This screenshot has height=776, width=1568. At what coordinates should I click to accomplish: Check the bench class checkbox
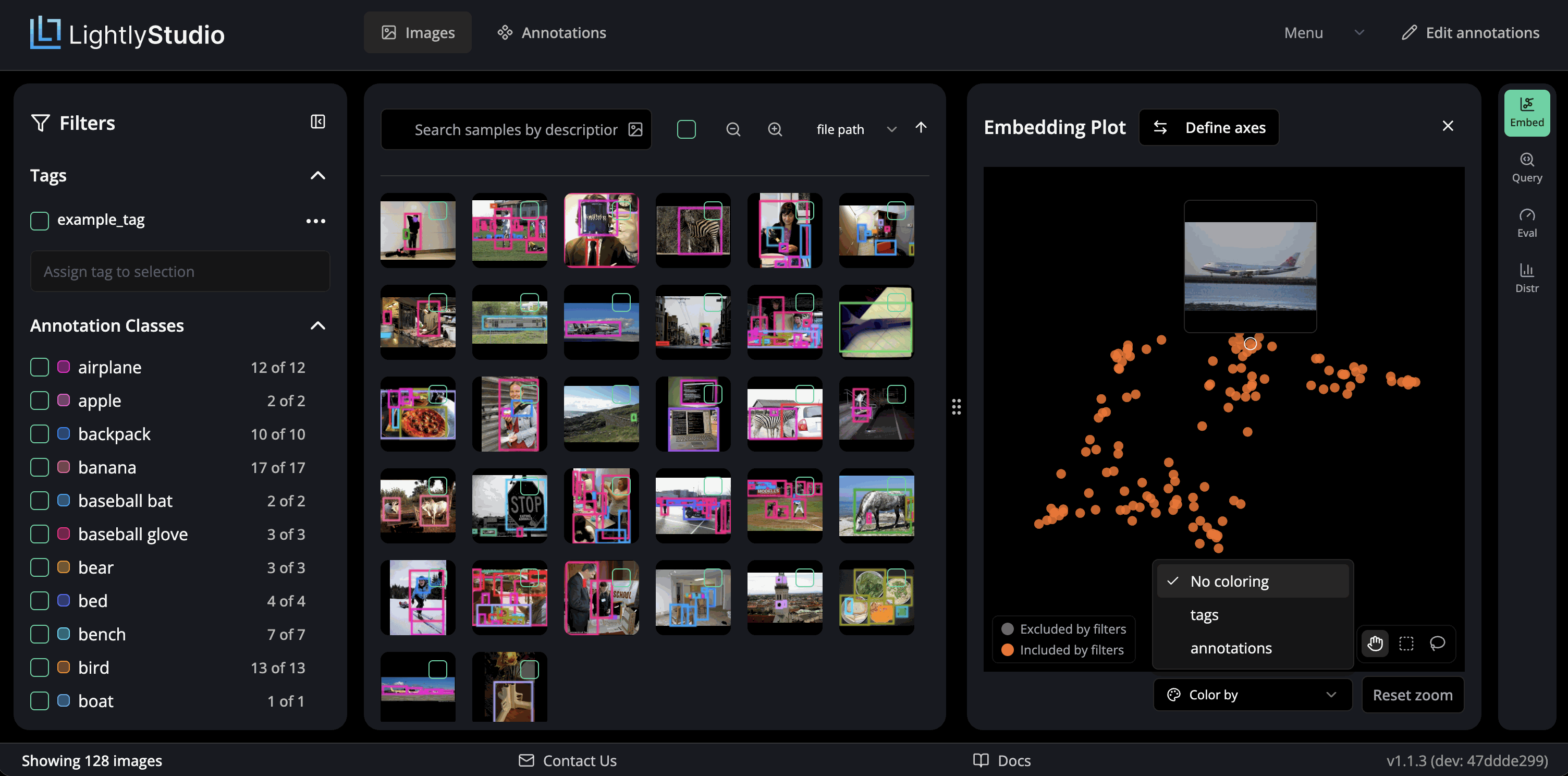click(40, 634)
